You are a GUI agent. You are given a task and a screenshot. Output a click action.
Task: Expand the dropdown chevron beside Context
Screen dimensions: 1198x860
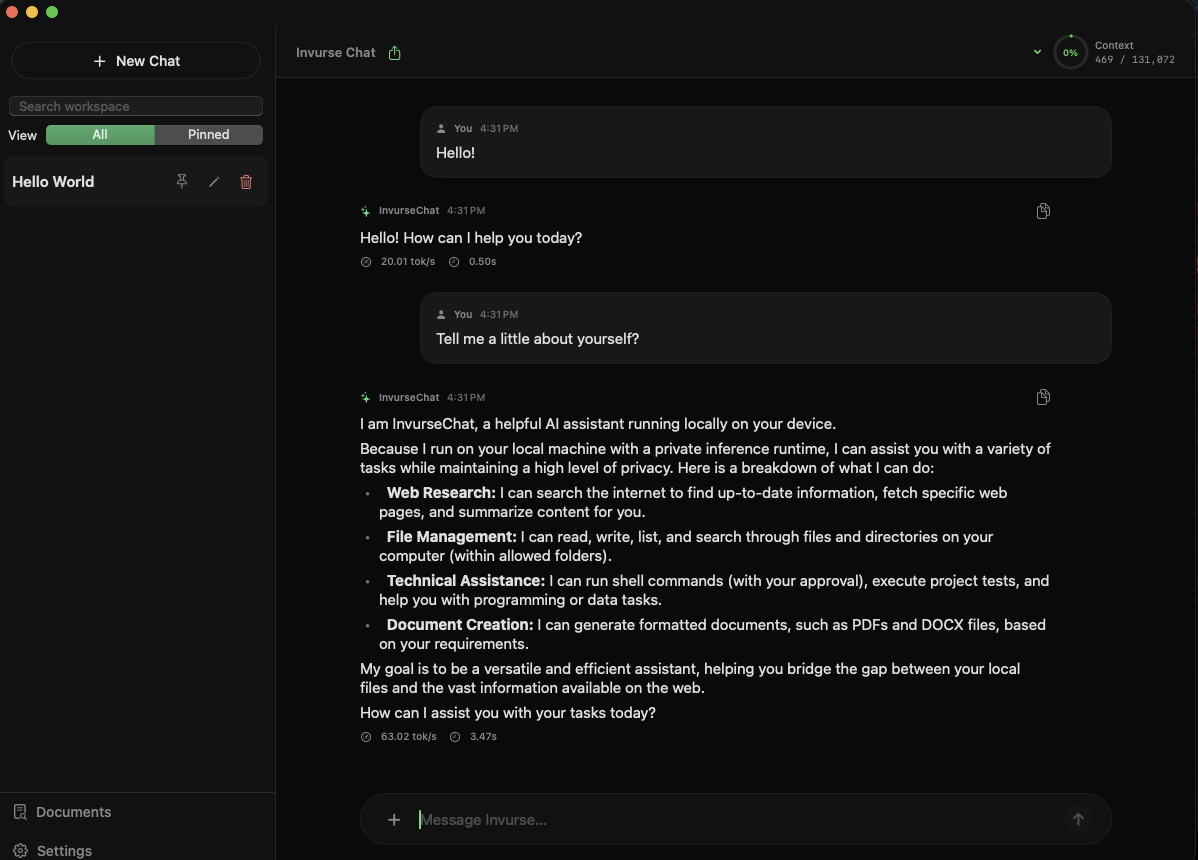click(1037, 52)
